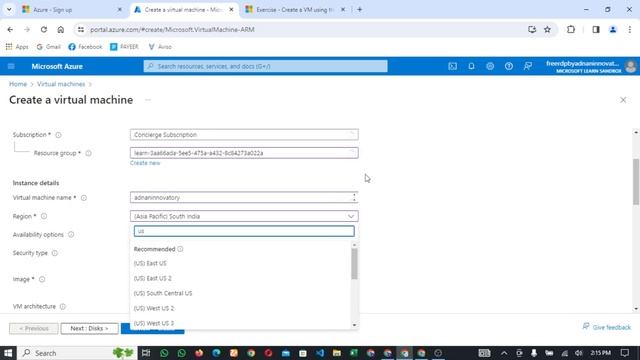This screenshot has width=640, height=360.
Task: Go to Virtual machines breadcrumb
Action: [x=61, y=84]
